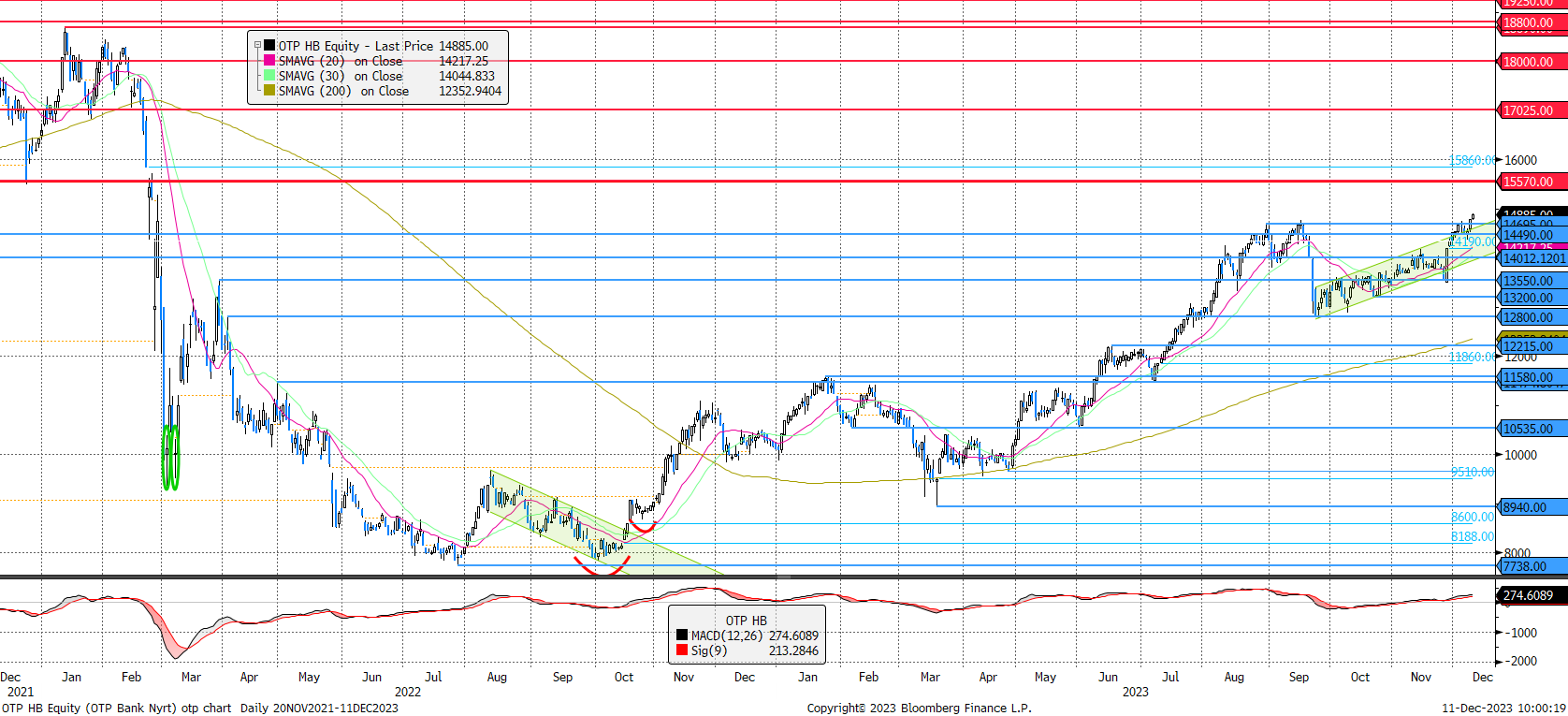Click the 'OTP HB' MACD legend title

click(747, 621)
